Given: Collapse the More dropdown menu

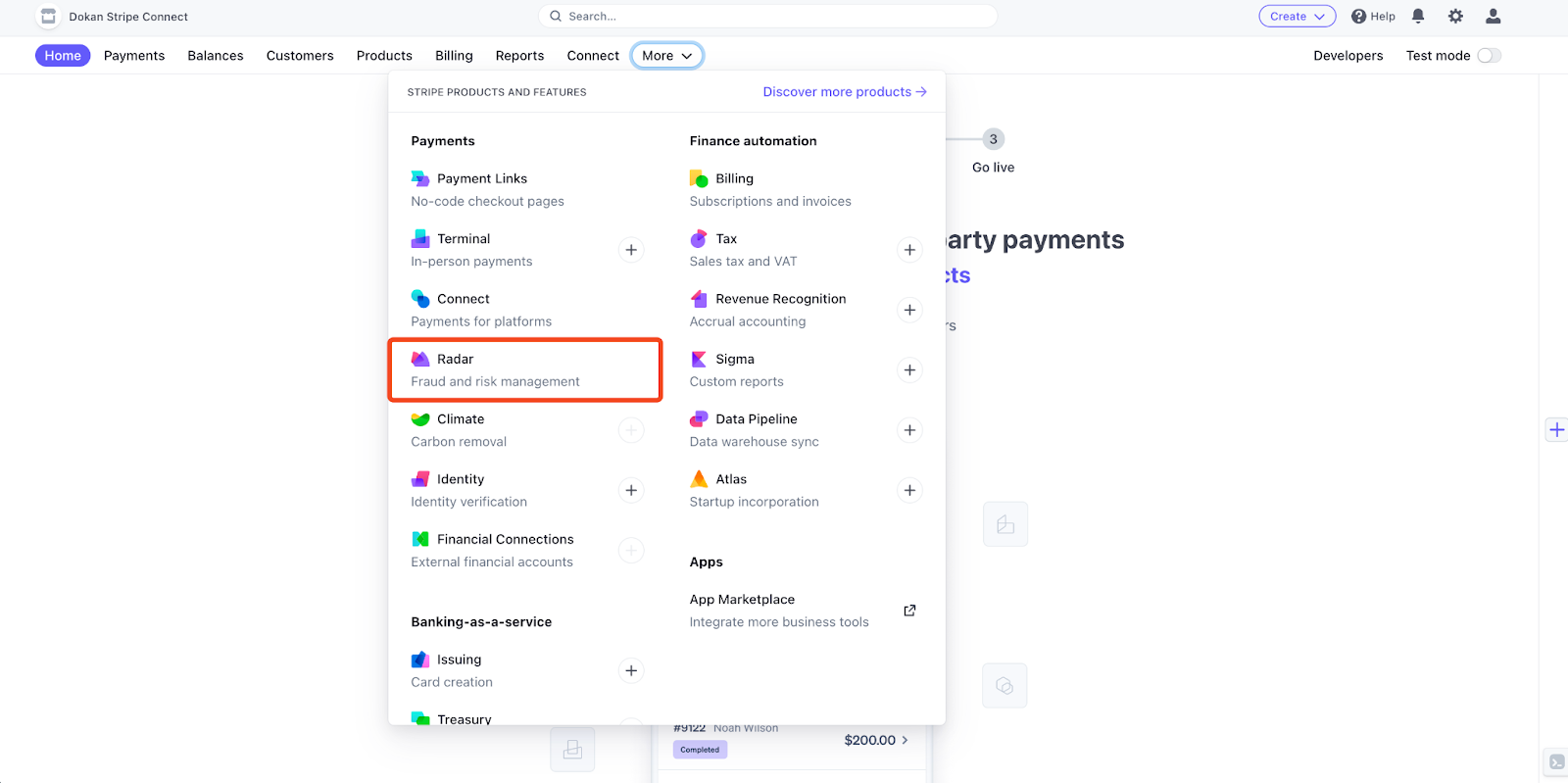Looking at the screenshot, I should (x=666, y=56).
